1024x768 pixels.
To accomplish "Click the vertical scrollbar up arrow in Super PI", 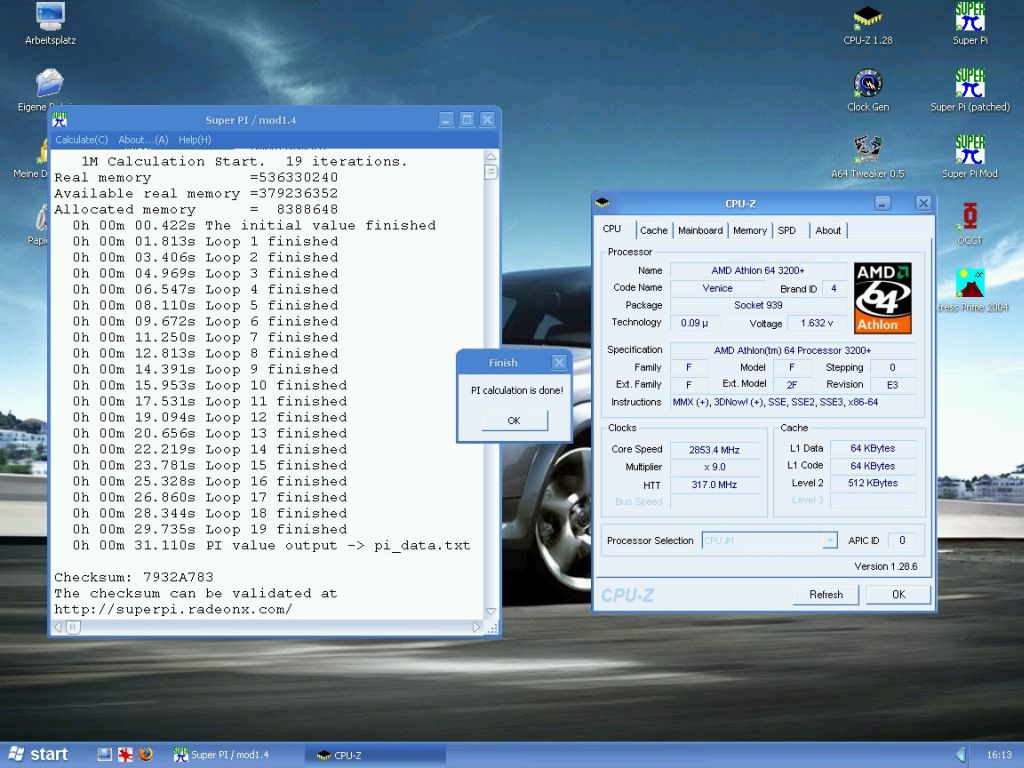I will point(491,157).
